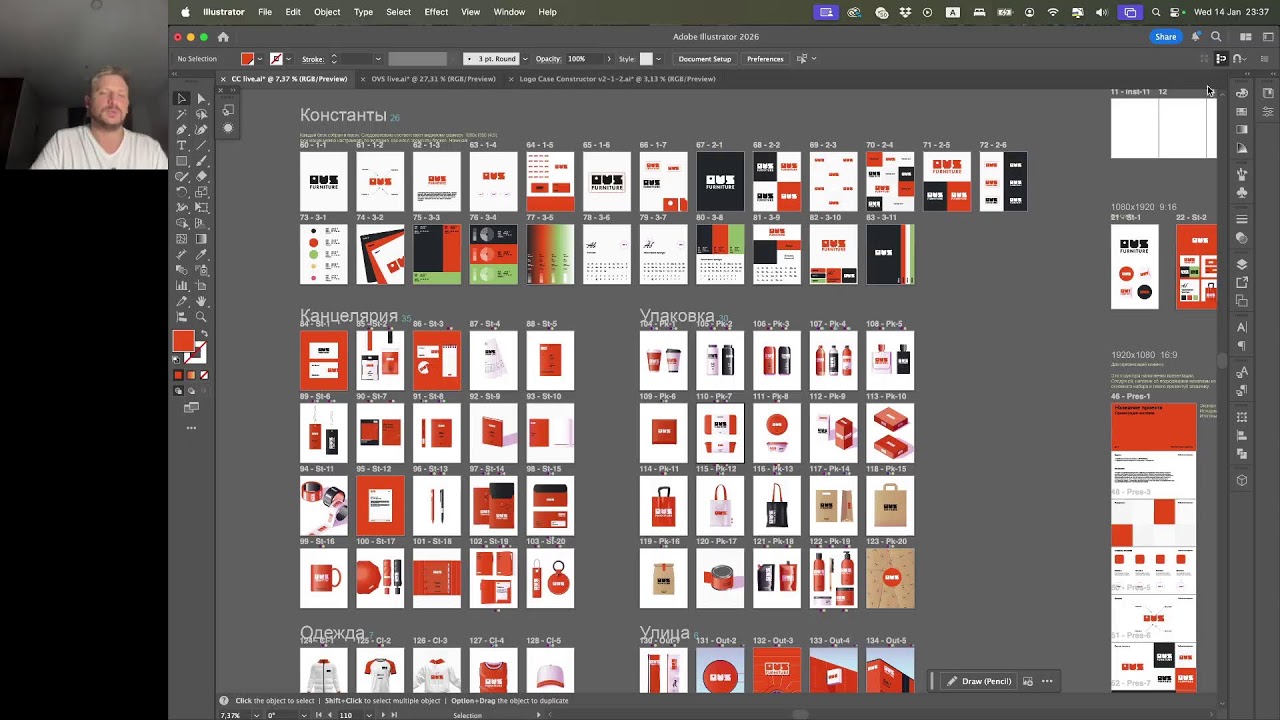Reset to default fill and stroke
The image size is (1280, 720).
pyautogui.click(x=176, y=360)
